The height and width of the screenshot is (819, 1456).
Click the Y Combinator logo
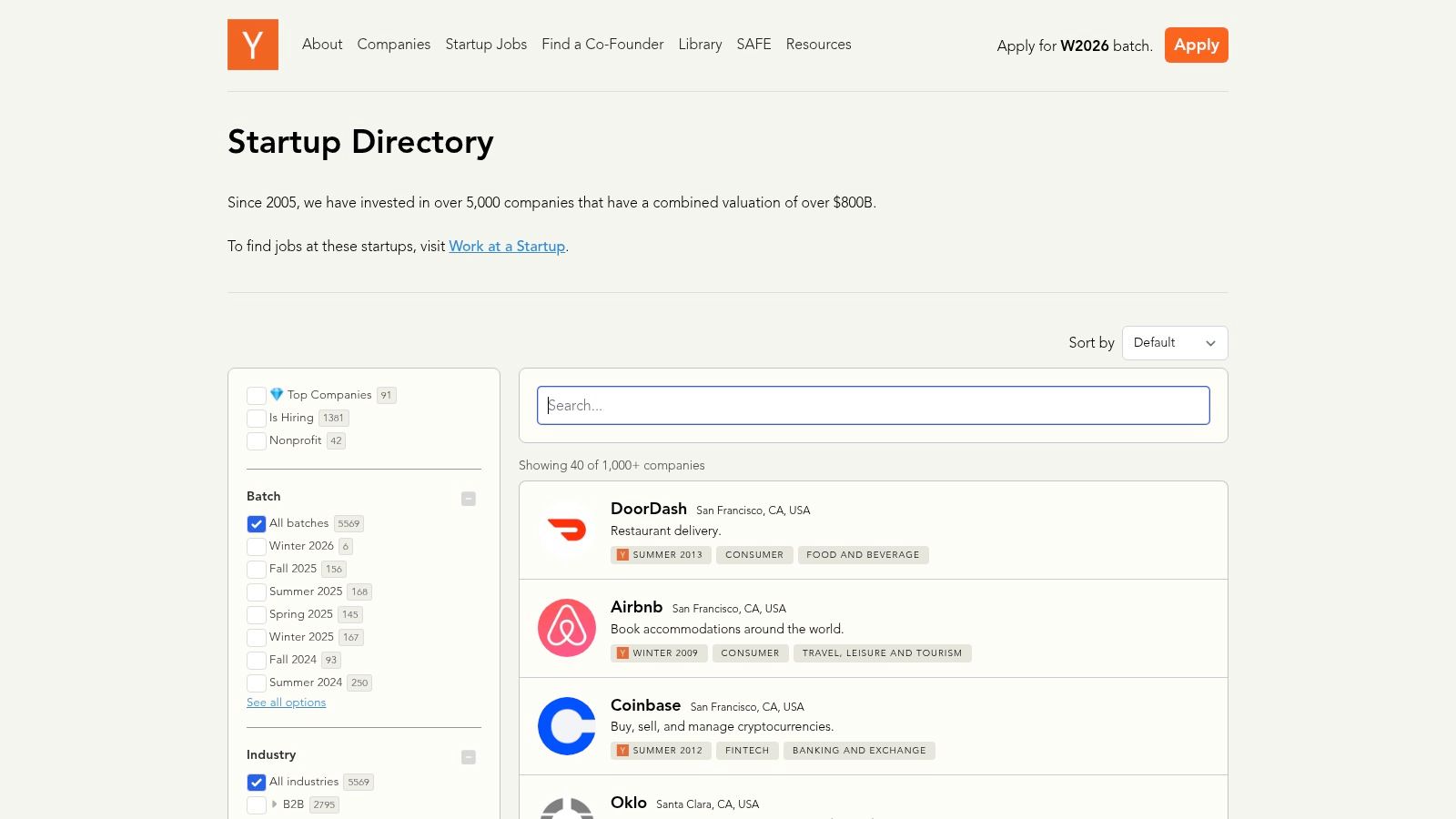[x=253, y=45]
